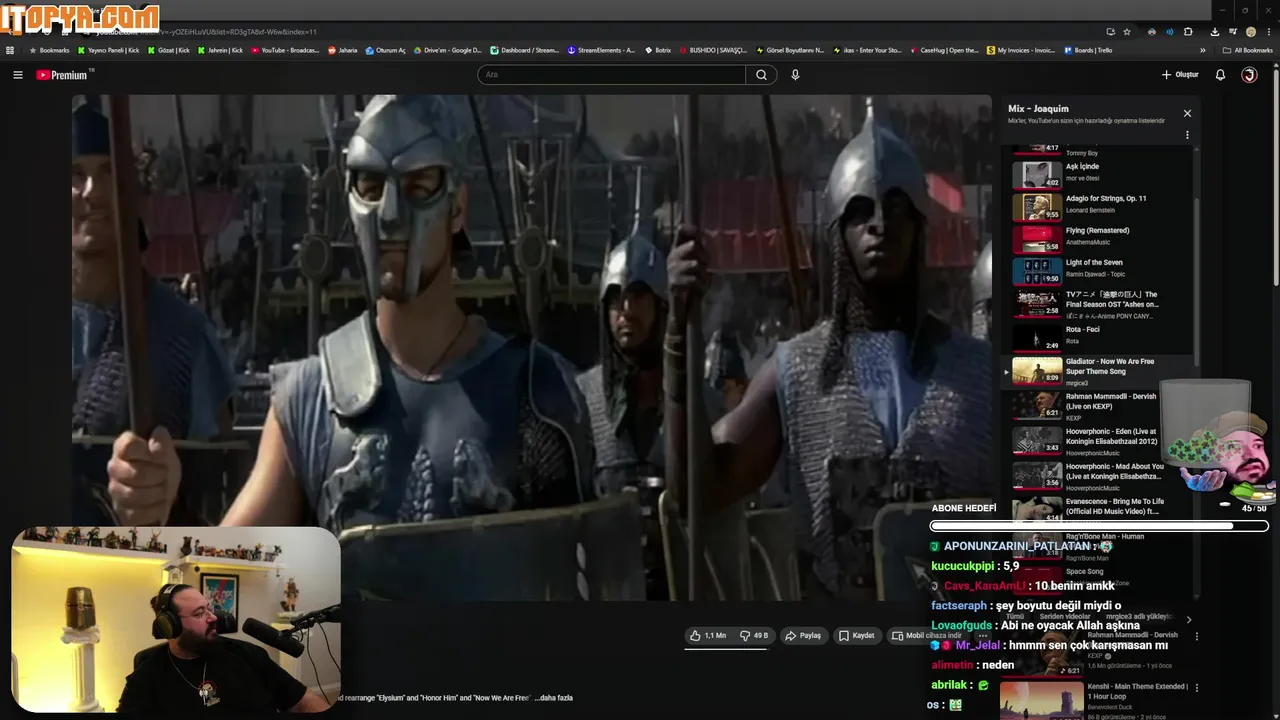Open the YouTube hamburger guide menu
The width and height of the screenshot is (1280, 720).
(17, 75)
